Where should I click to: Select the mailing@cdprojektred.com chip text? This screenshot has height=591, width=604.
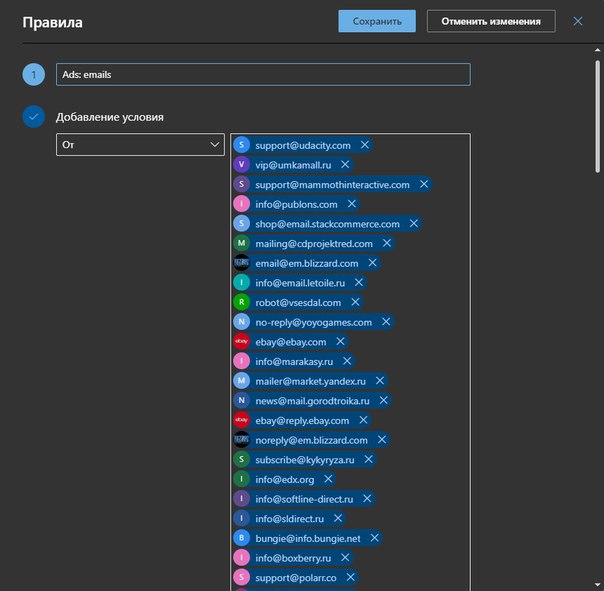pos(314,243)
